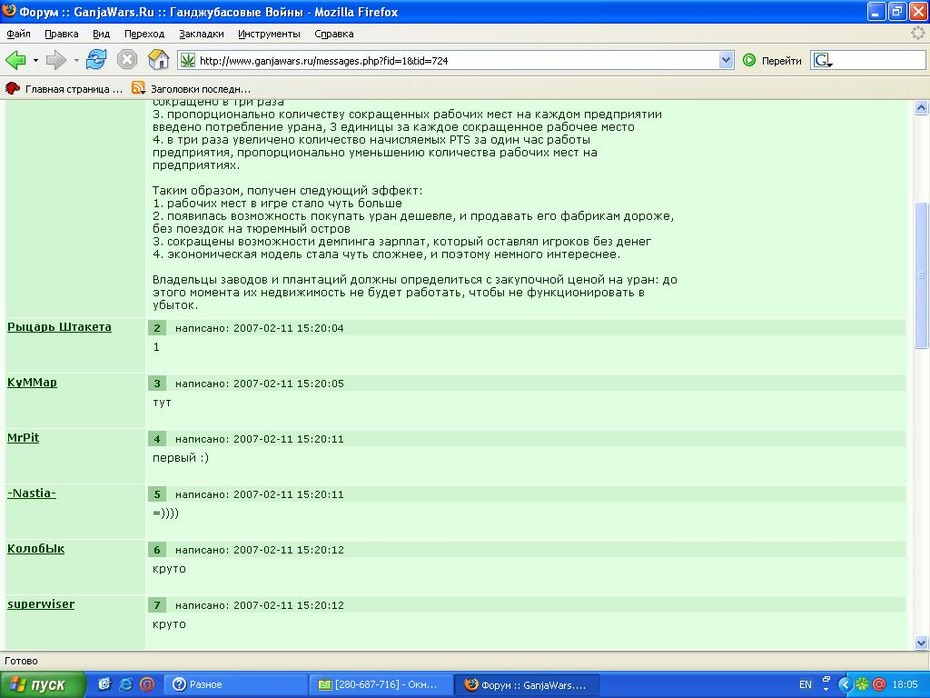This screenshot has height=698, width=930.
Task: Click post number 2 badge
Action: [157, 328]
